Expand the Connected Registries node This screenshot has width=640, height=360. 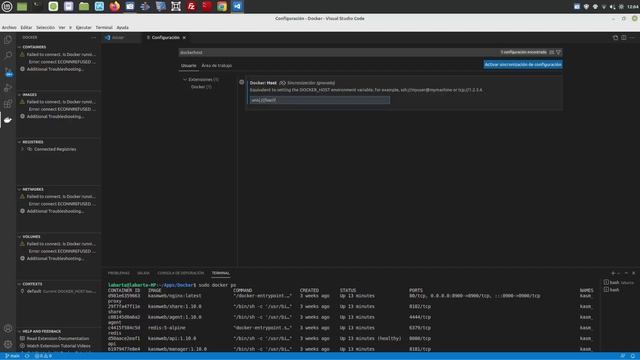[22, 149]
